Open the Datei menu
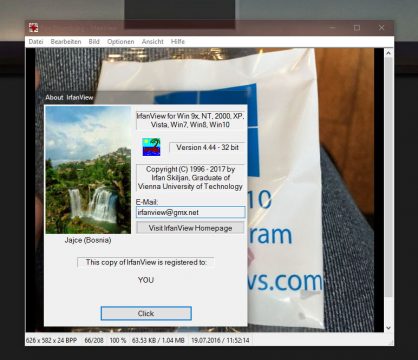418x360 pixels. tap(36, 42)
